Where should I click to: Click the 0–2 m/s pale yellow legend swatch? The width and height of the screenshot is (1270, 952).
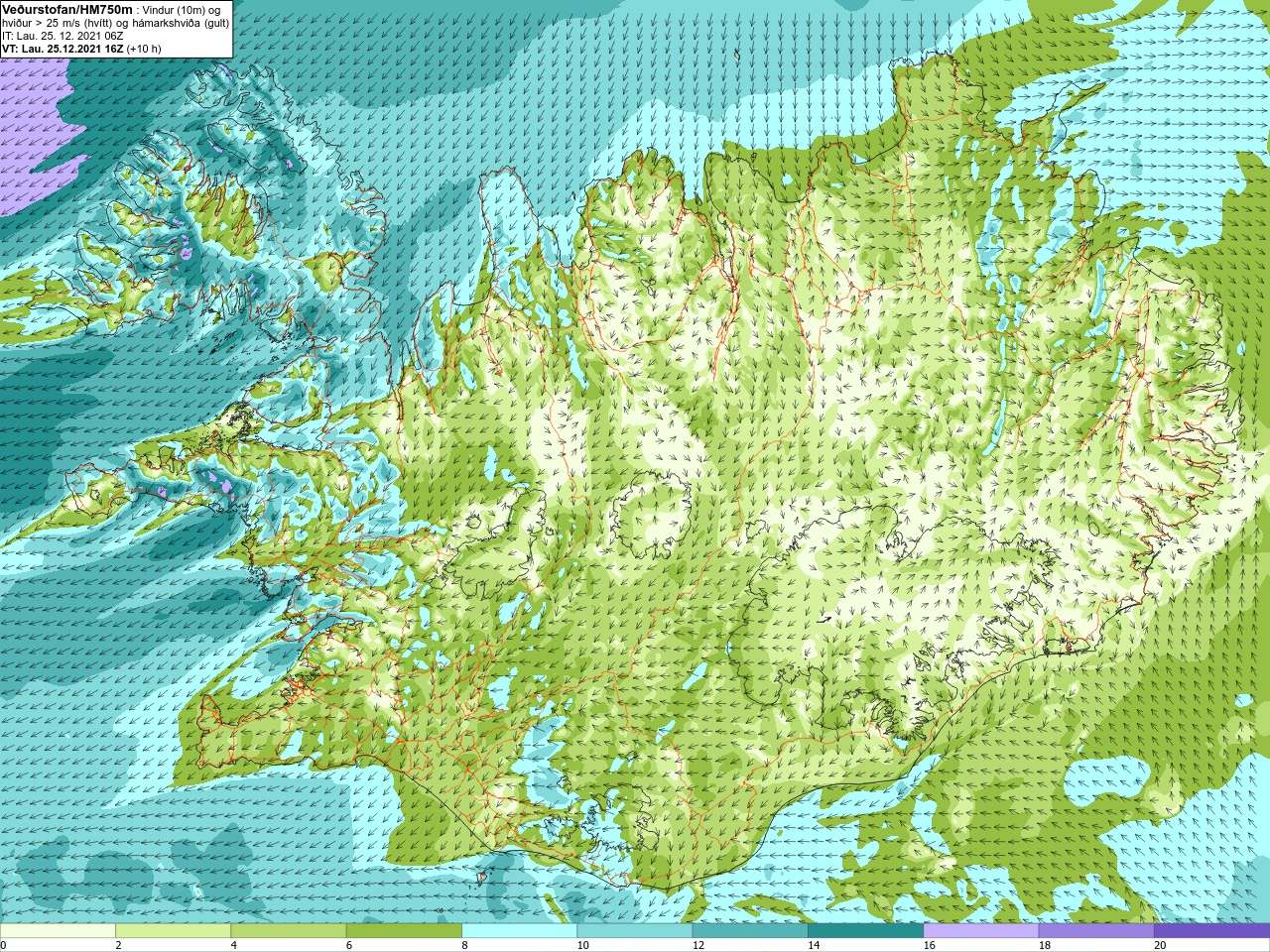click(58, 931)
